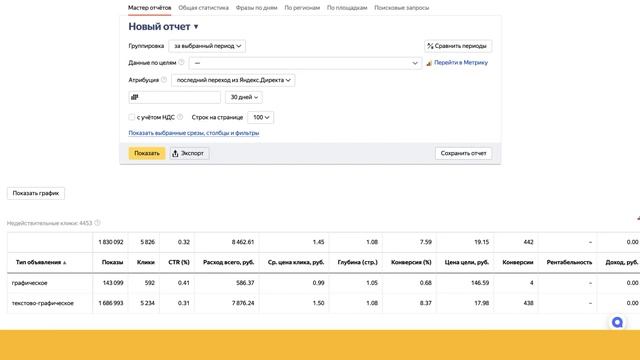The height and width of the screenshot is (360, 640).
Task: Sort by Конверсия (%) column header
Action: click(x=411, y=262)
